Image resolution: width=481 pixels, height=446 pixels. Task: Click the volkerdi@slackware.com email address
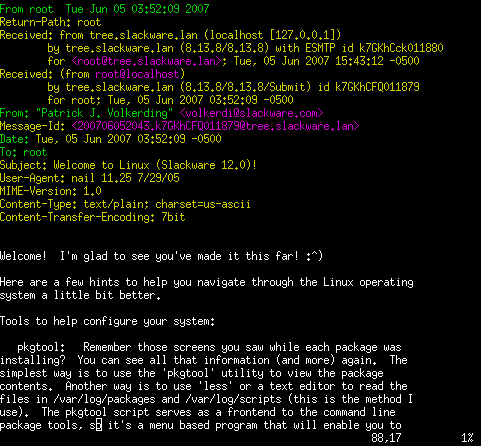252,113
